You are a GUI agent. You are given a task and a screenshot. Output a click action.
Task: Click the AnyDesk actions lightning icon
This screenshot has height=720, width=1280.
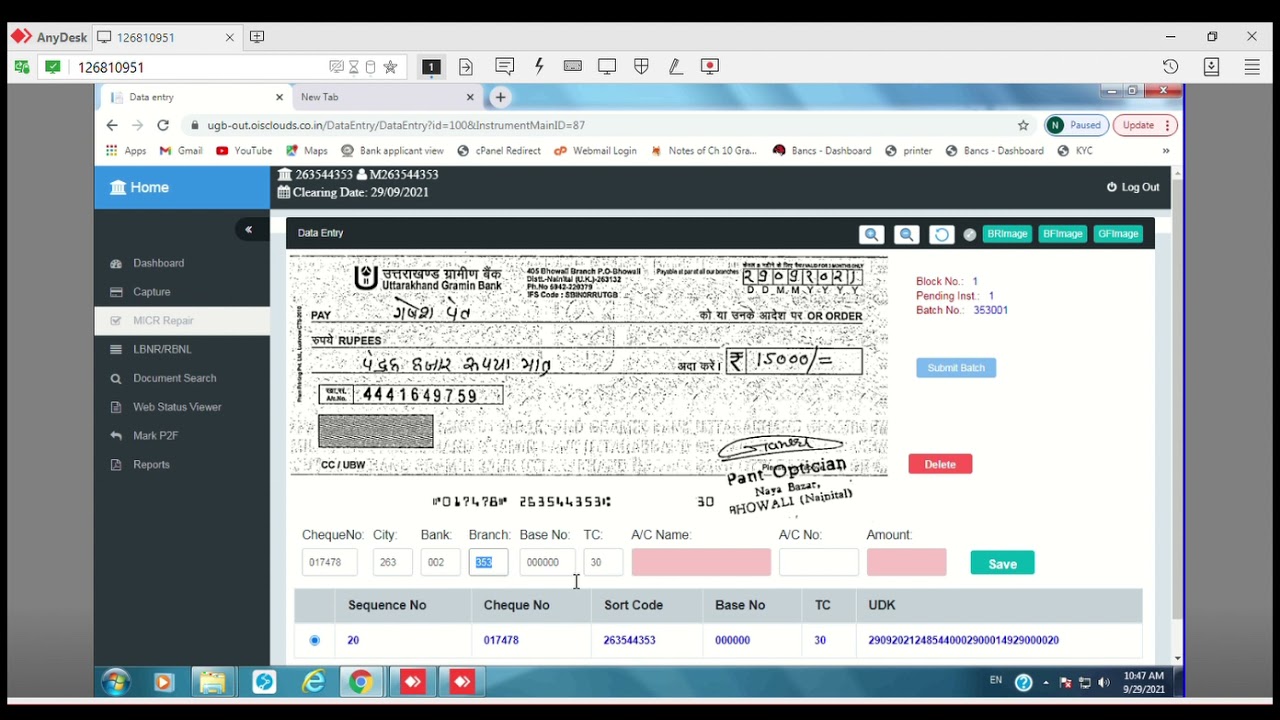[x=539, y=66]
